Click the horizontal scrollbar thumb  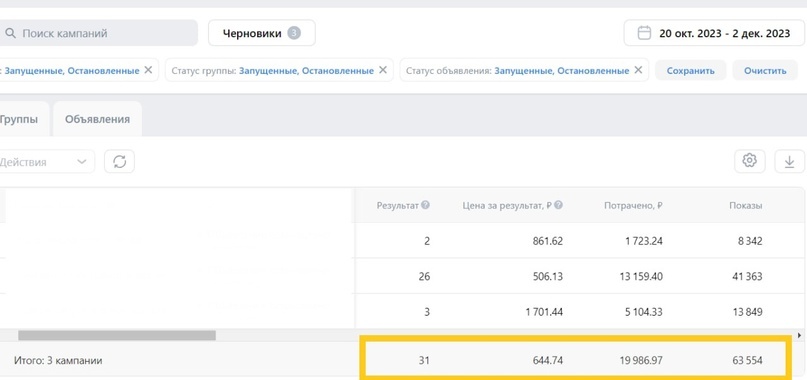coord(117,335)
